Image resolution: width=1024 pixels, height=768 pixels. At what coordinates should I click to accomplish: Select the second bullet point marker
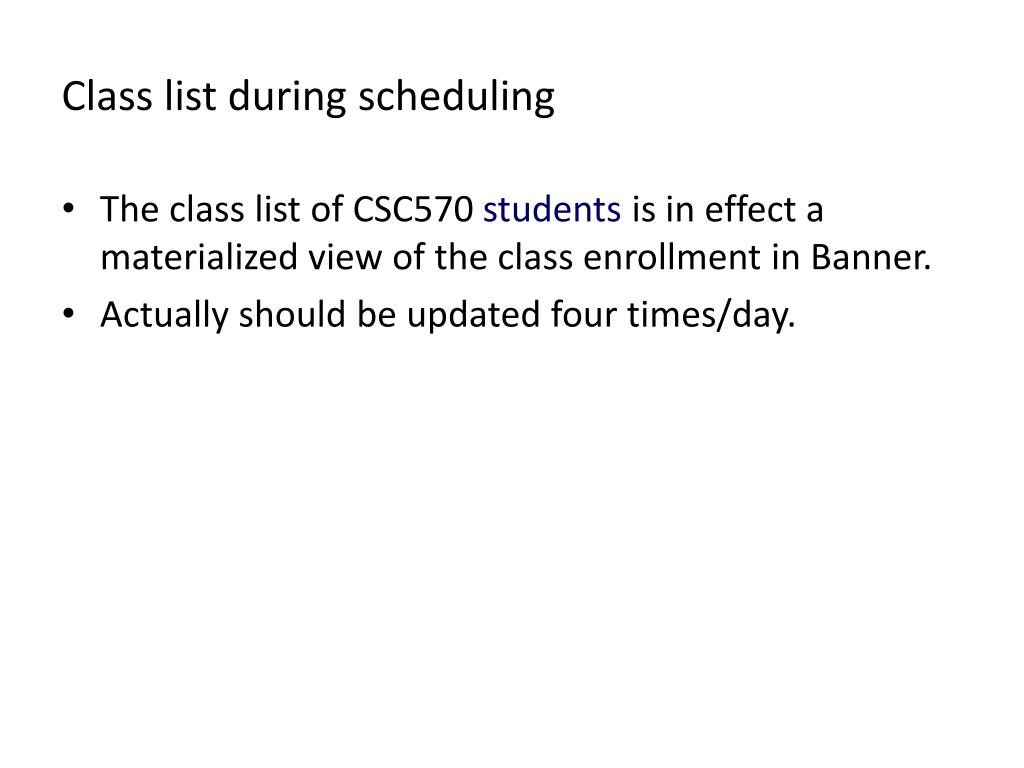click(69, 314)
